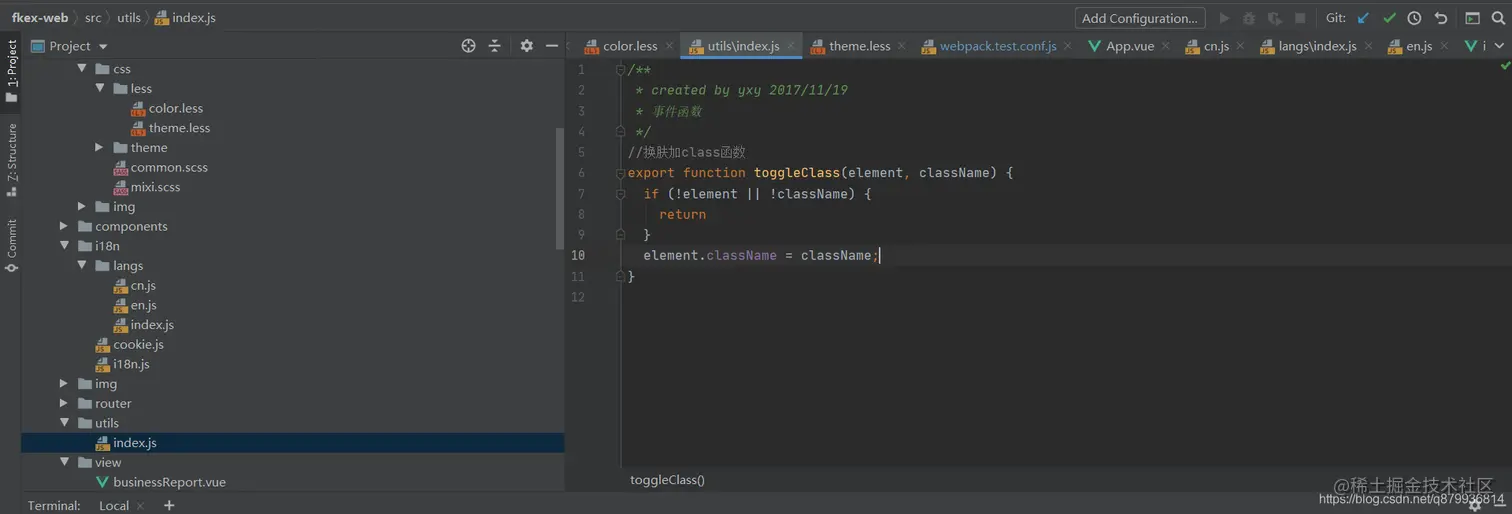Image resolution: width=1512 pixels, height=514 pixels.
Task: Toggle the 1: Project tool window
Action: 11,72
